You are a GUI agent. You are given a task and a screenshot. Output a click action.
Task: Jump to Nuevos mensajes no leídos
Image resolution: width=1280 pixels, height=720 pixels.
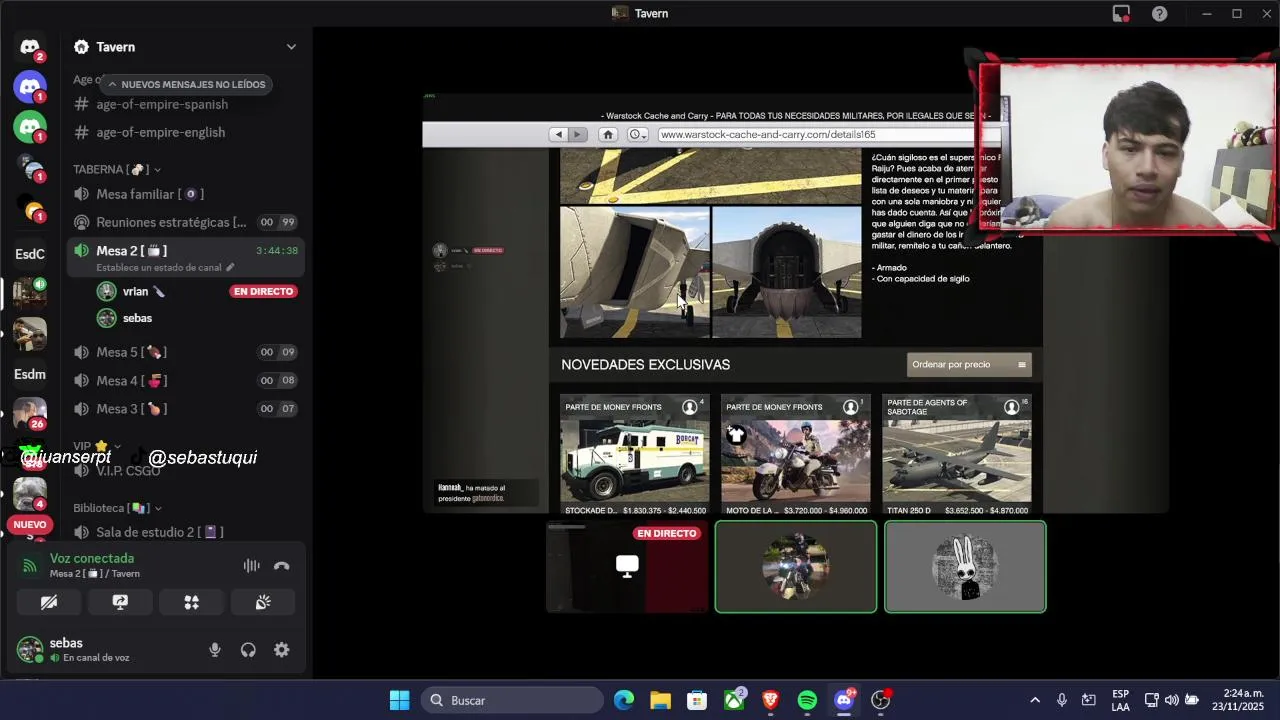click(x=186, y=85)
